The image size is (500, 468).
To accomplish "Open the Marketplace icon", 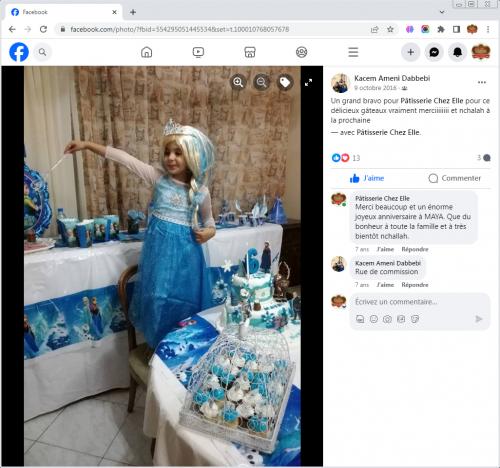I will click(250, 52).
